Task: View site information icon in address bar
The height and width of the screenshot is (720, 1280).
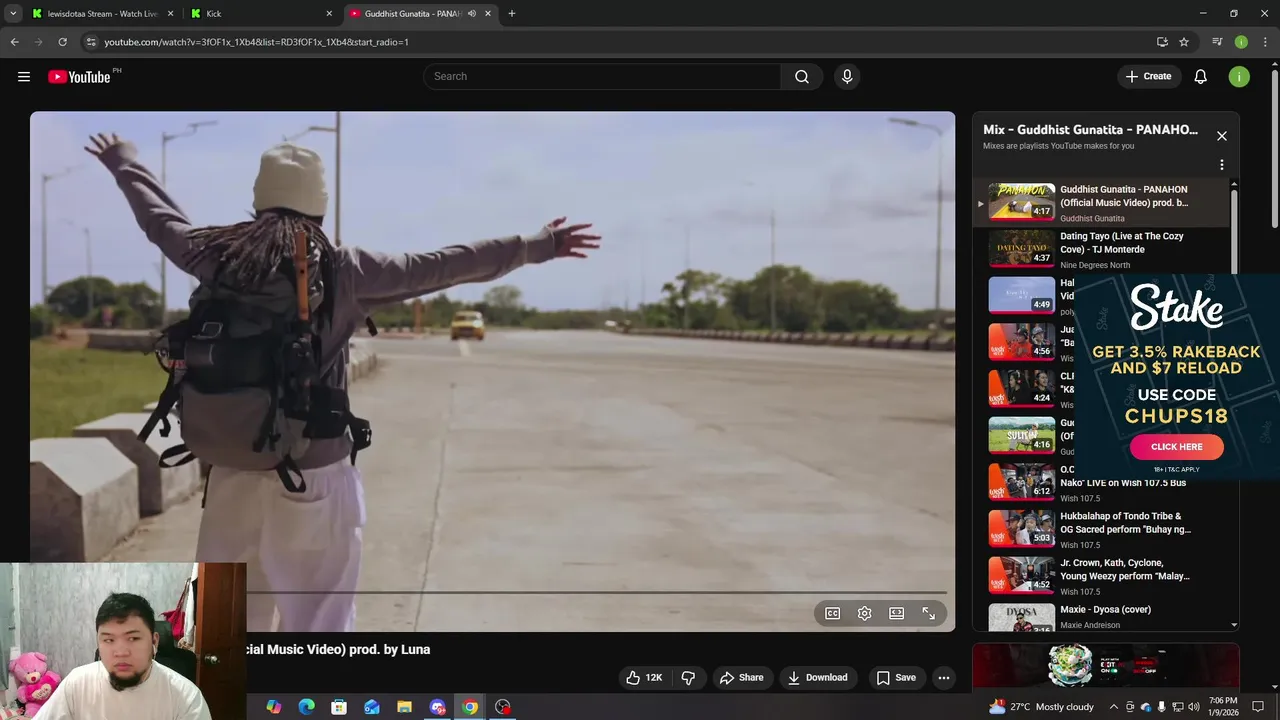Action: click(x=91, y=42)
